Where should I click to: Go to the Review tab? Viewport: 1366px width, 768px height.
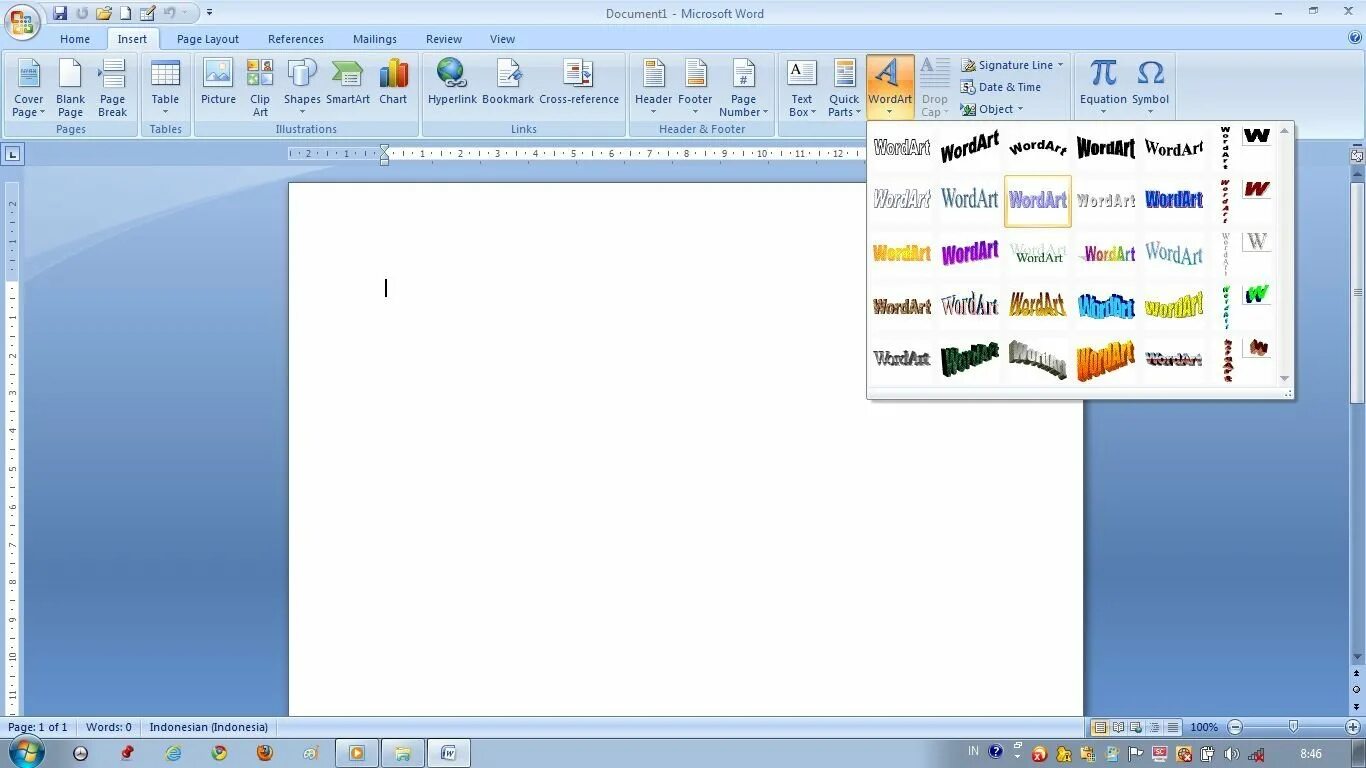coord(444,39)
